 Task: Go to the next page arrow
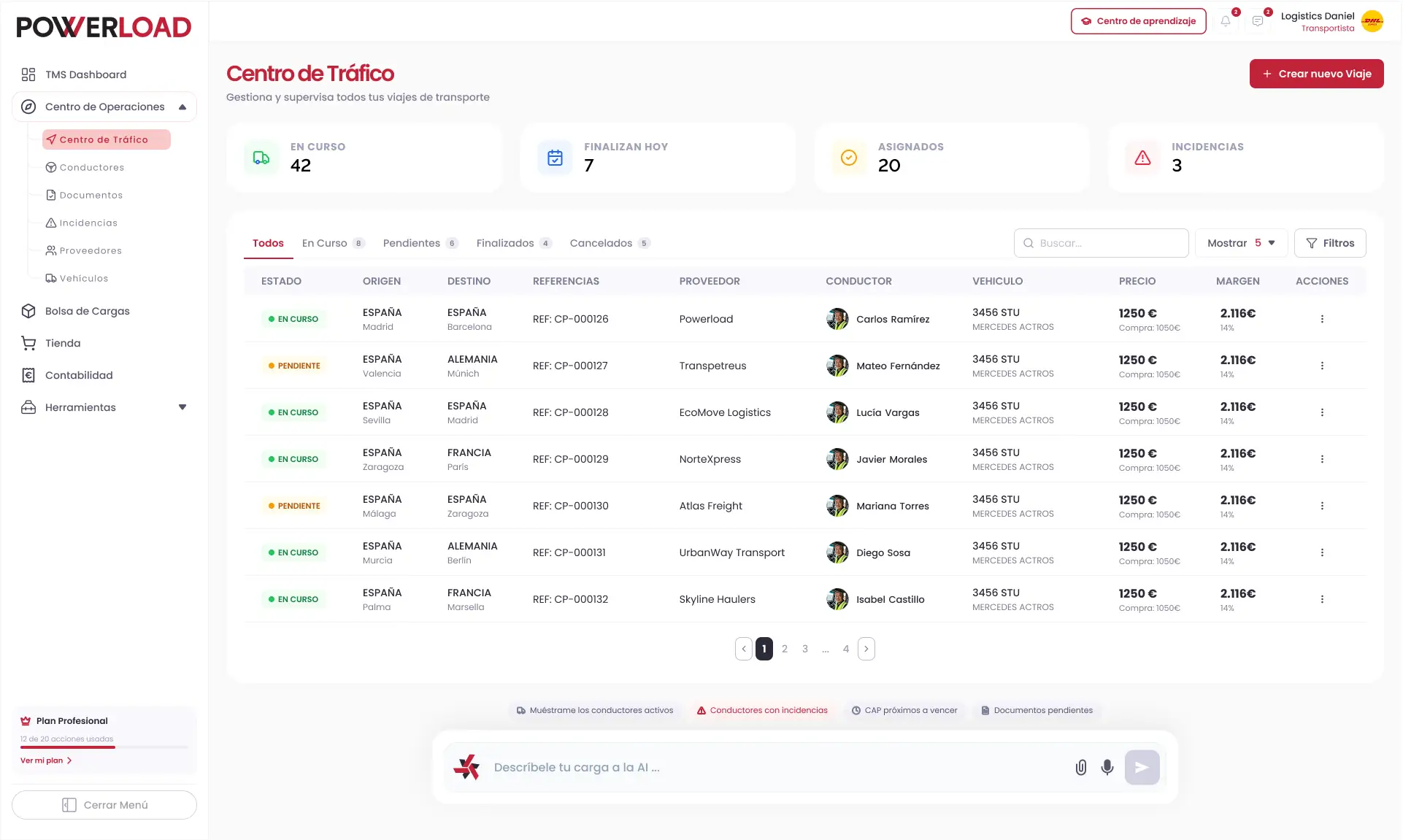pos(866,649)
